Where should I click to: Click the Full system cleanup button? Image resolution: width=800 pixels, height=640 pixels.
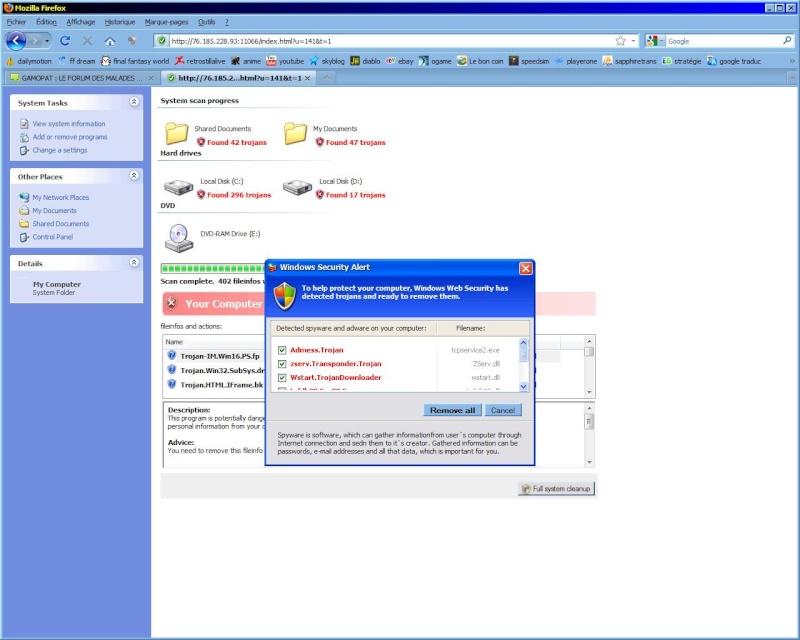(x=556, y=488)
